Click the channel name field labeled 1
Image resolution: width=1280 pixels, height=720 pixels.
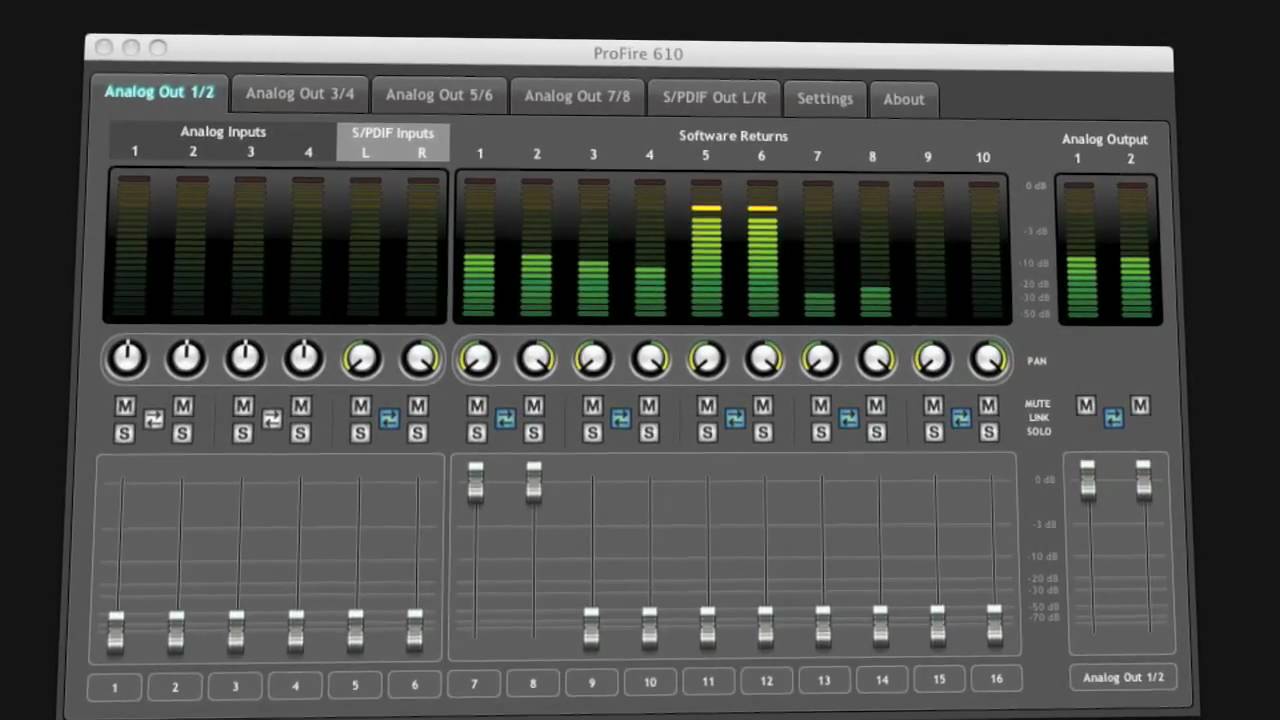(x=115, y=687)
